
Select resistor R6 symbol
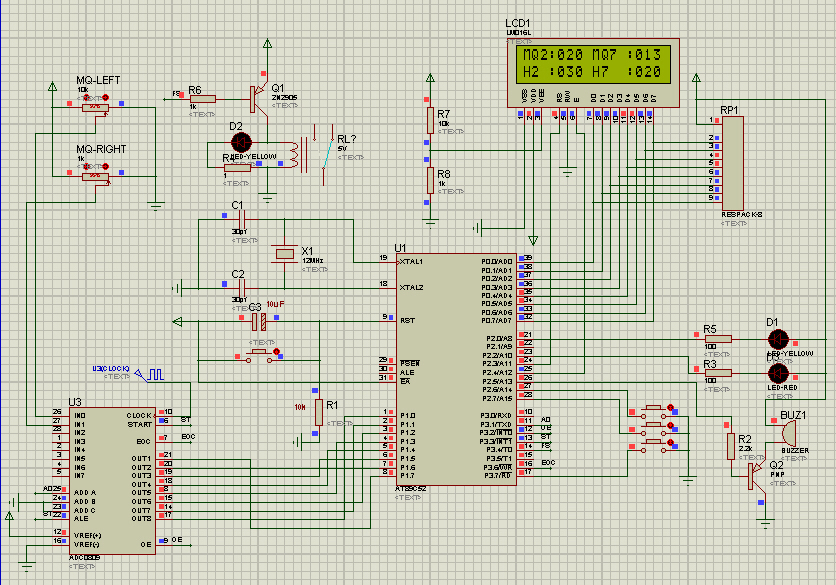point(203,99)
